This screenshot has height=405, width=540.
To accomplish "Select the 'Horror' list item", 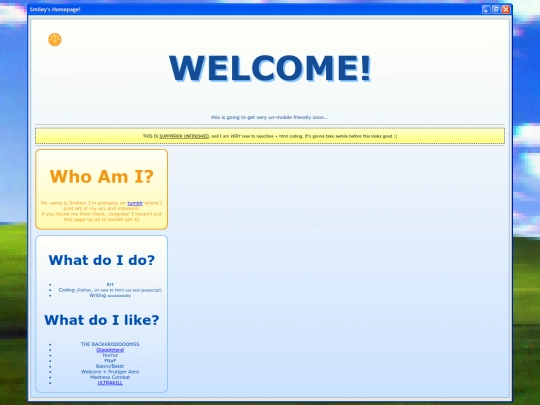I will [x=110, y=355].
